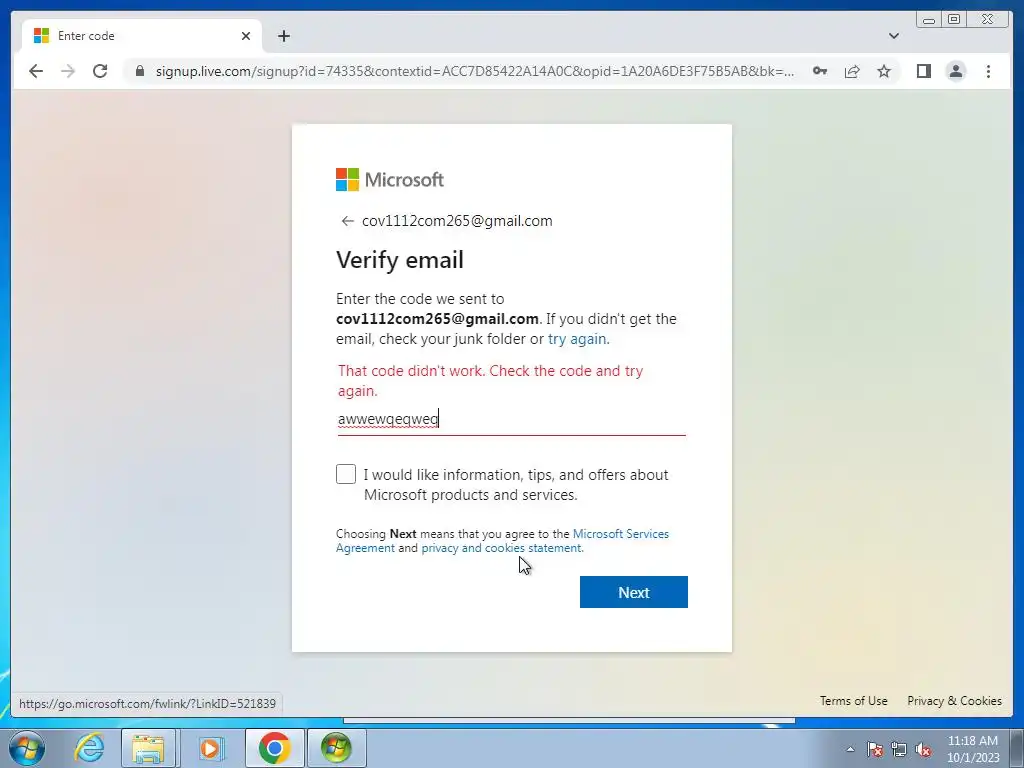
Task: Launch Internet Explorer from the taskbar
Action: (89, 748)
